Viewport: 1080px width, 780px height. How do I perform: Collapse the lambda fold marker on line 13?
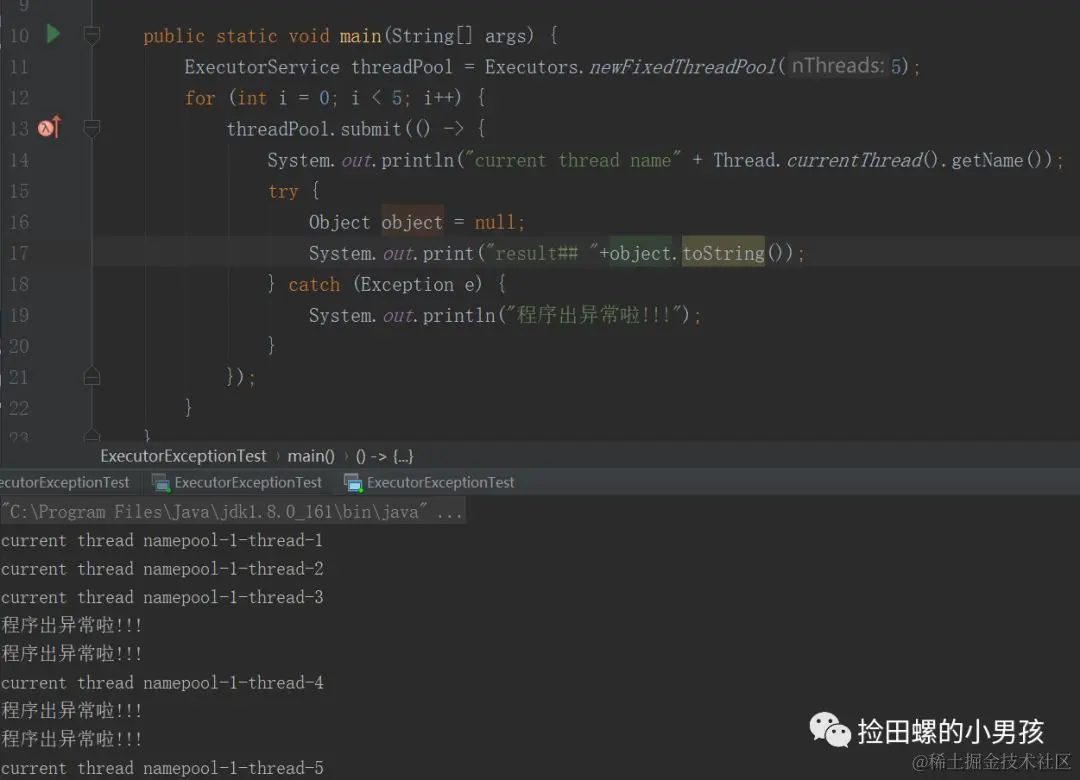click(92, 128)
